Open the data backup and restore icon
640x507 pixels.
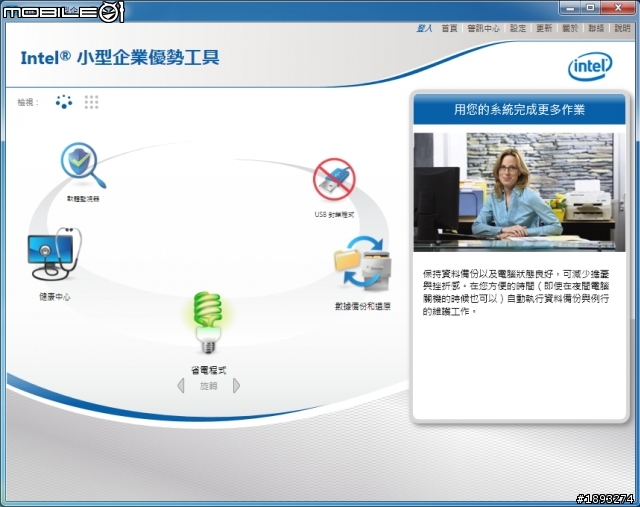pos(363,263)
